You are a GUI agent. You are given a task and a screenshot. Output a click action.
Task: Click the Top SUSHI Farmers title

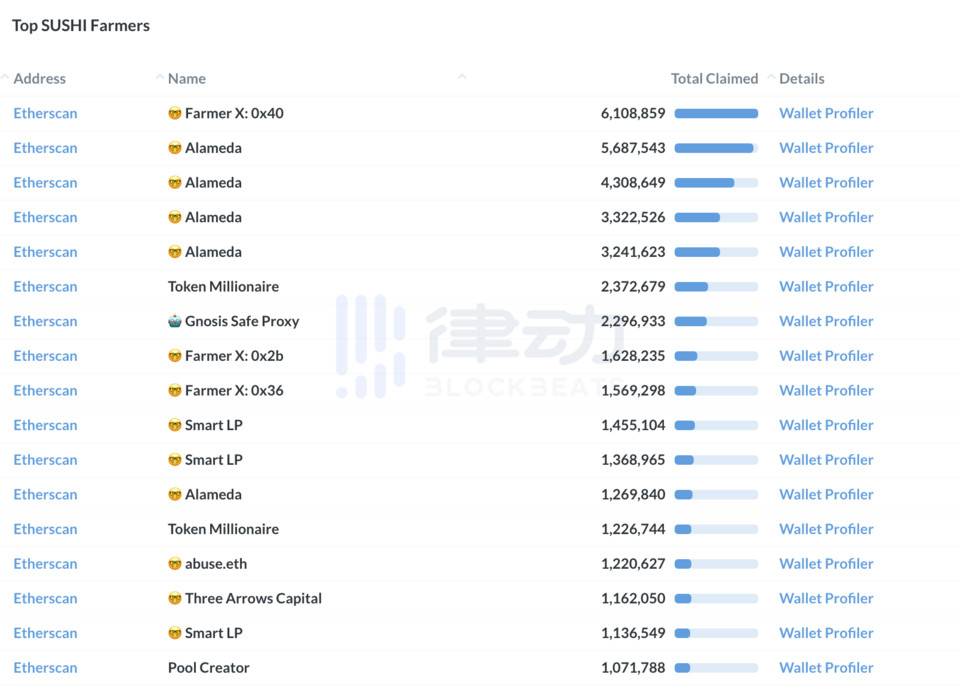coord(81,26)
